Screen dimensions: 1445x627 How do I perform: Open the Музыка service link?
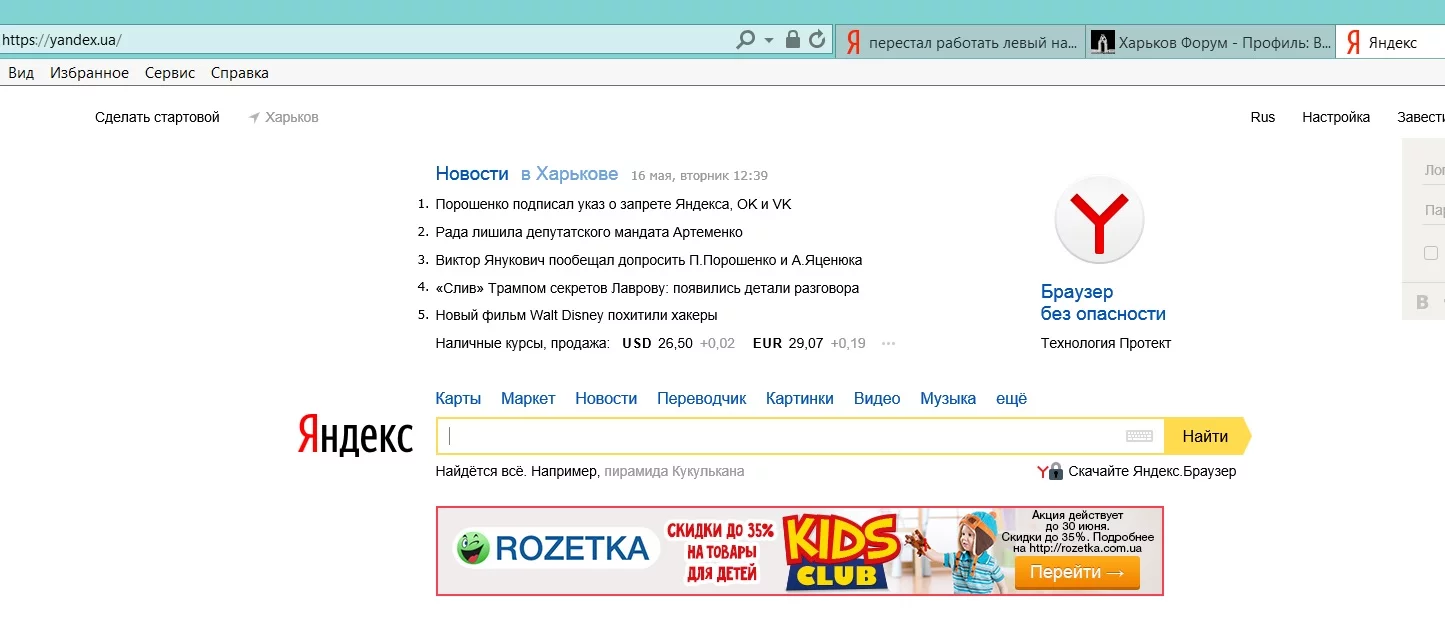tap(948, 398)
